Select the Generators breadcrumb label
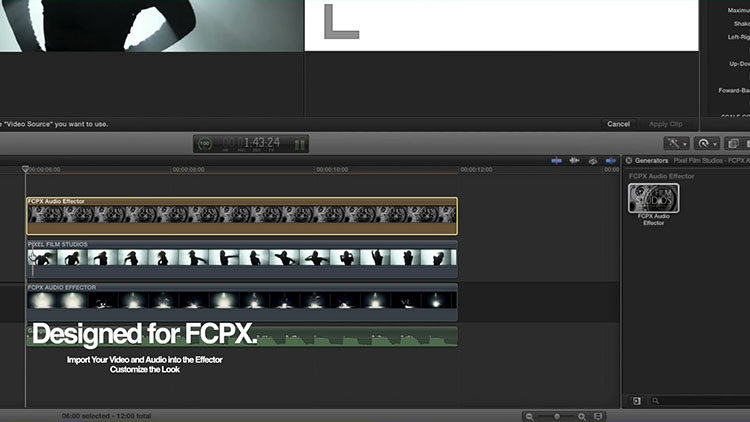 [x=651, y=161]
